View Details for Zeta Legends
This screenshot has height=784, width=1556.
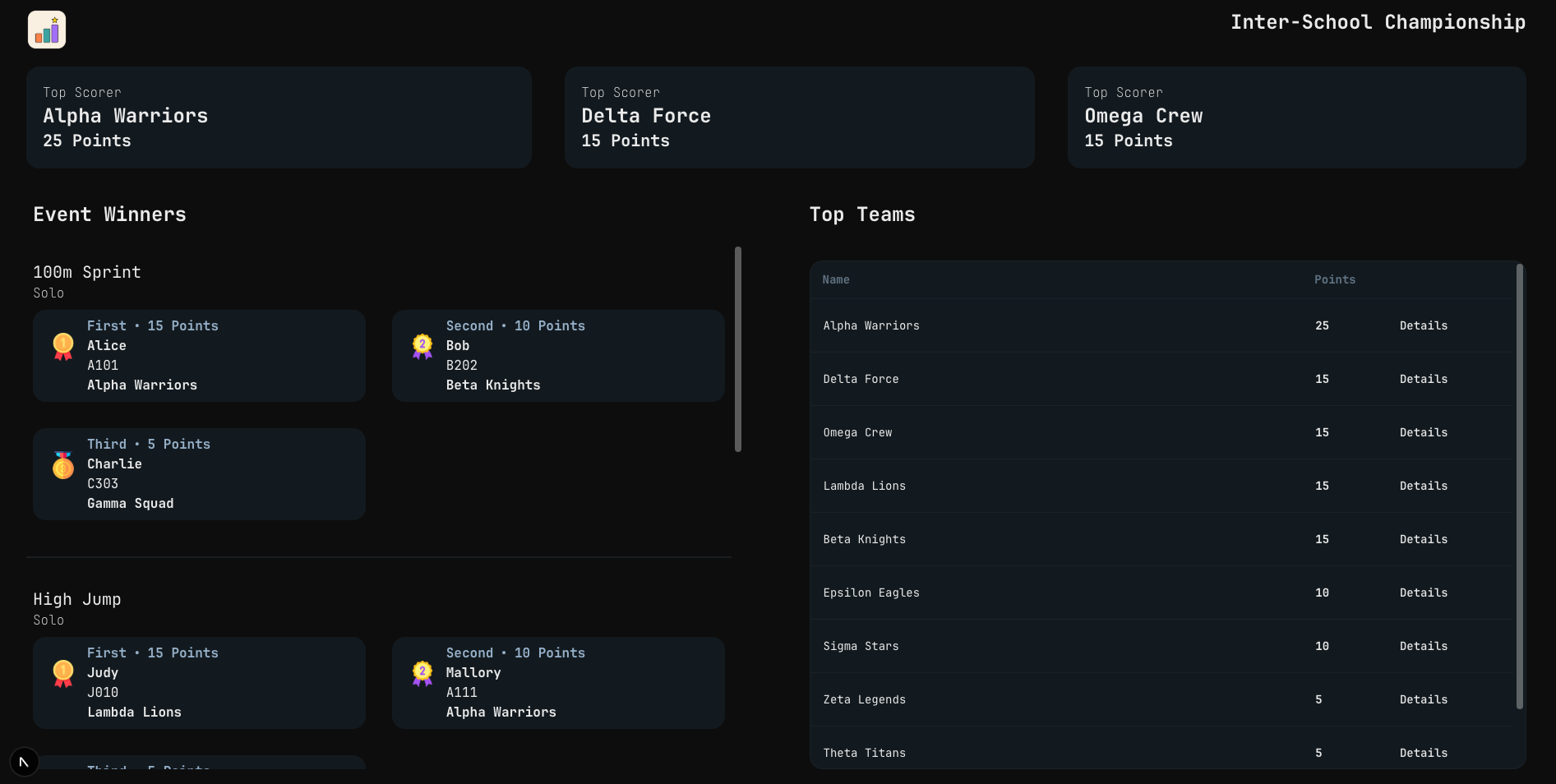pos(1424,699)
